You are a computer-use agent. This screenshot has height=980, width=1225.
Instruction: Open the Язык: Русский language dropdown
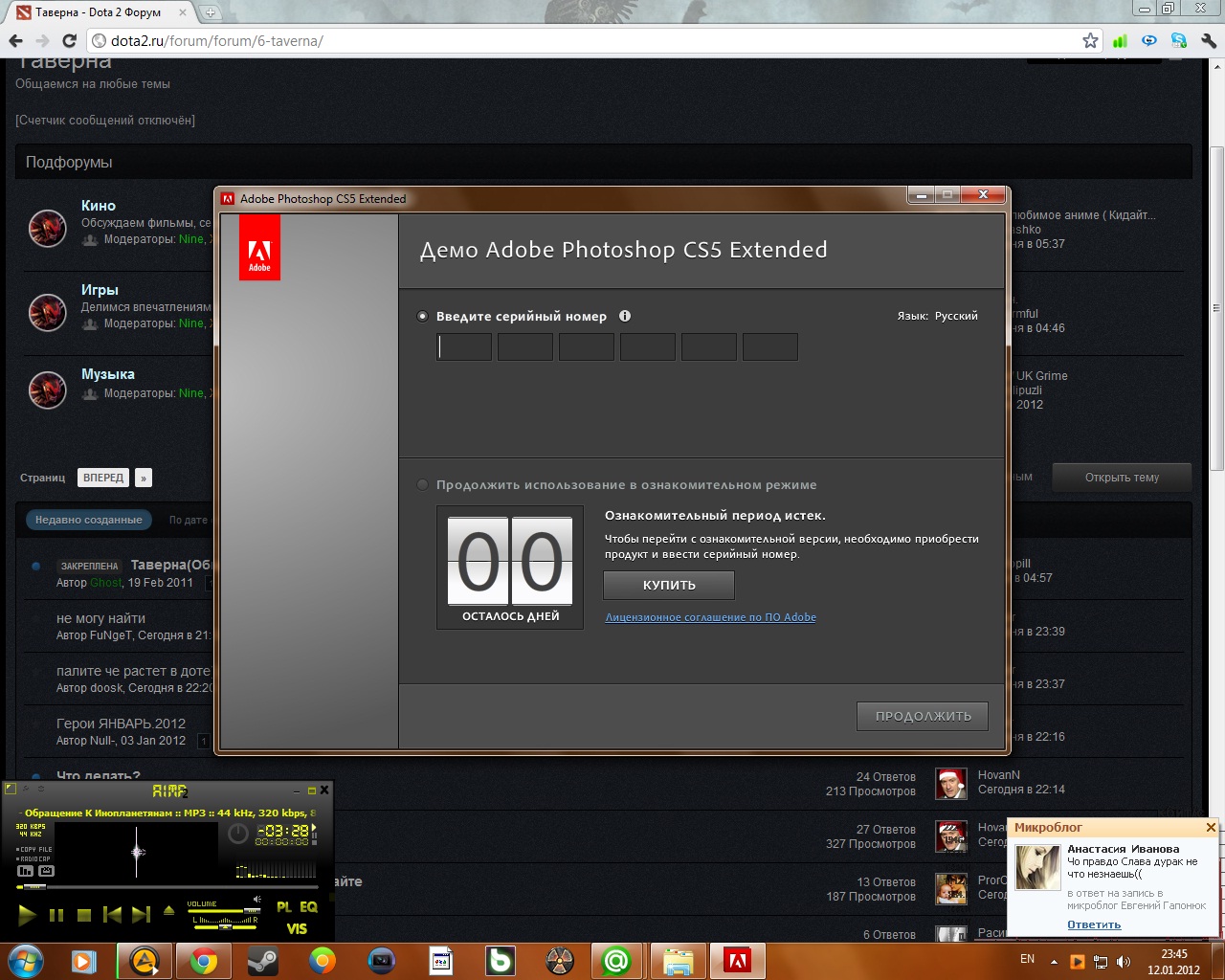(x=938, y=316)
